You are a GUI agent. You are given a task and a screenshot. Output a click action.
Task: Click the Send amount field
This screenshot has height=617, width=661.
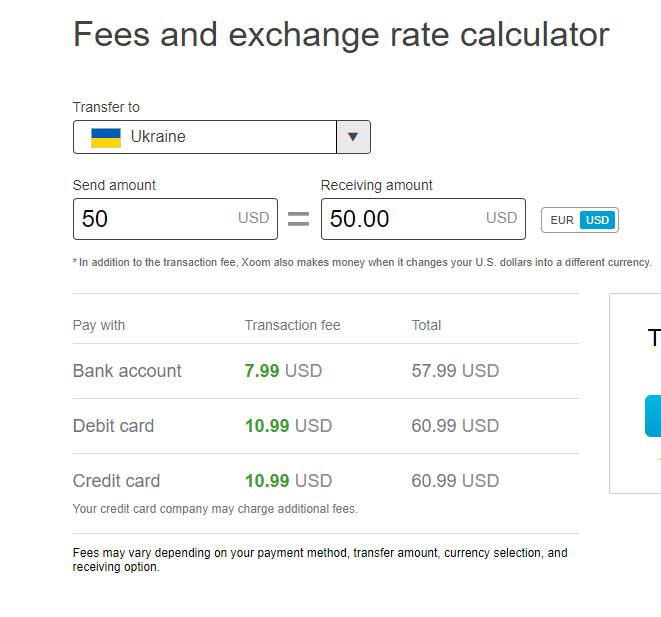click(175, 219)
